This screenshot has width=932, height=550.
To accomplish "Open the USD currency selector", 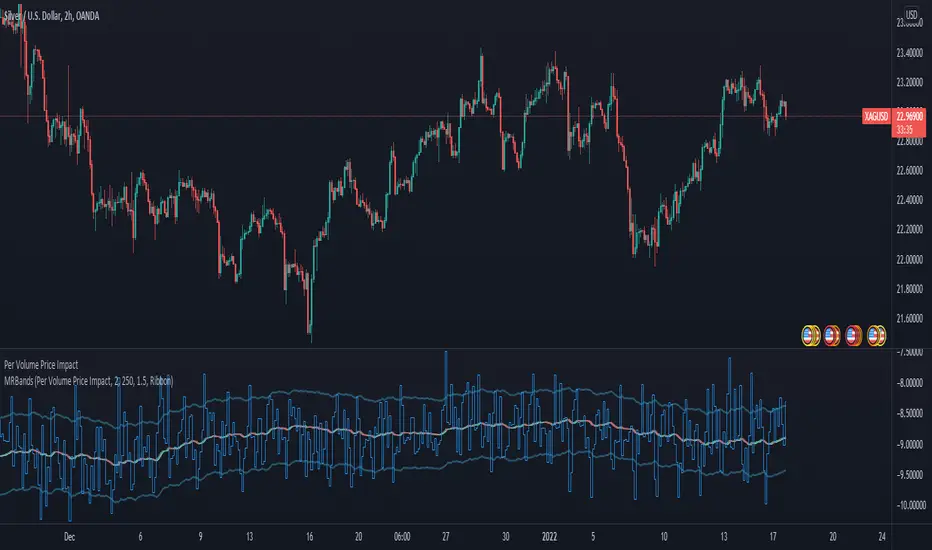I will coord(911,16).
